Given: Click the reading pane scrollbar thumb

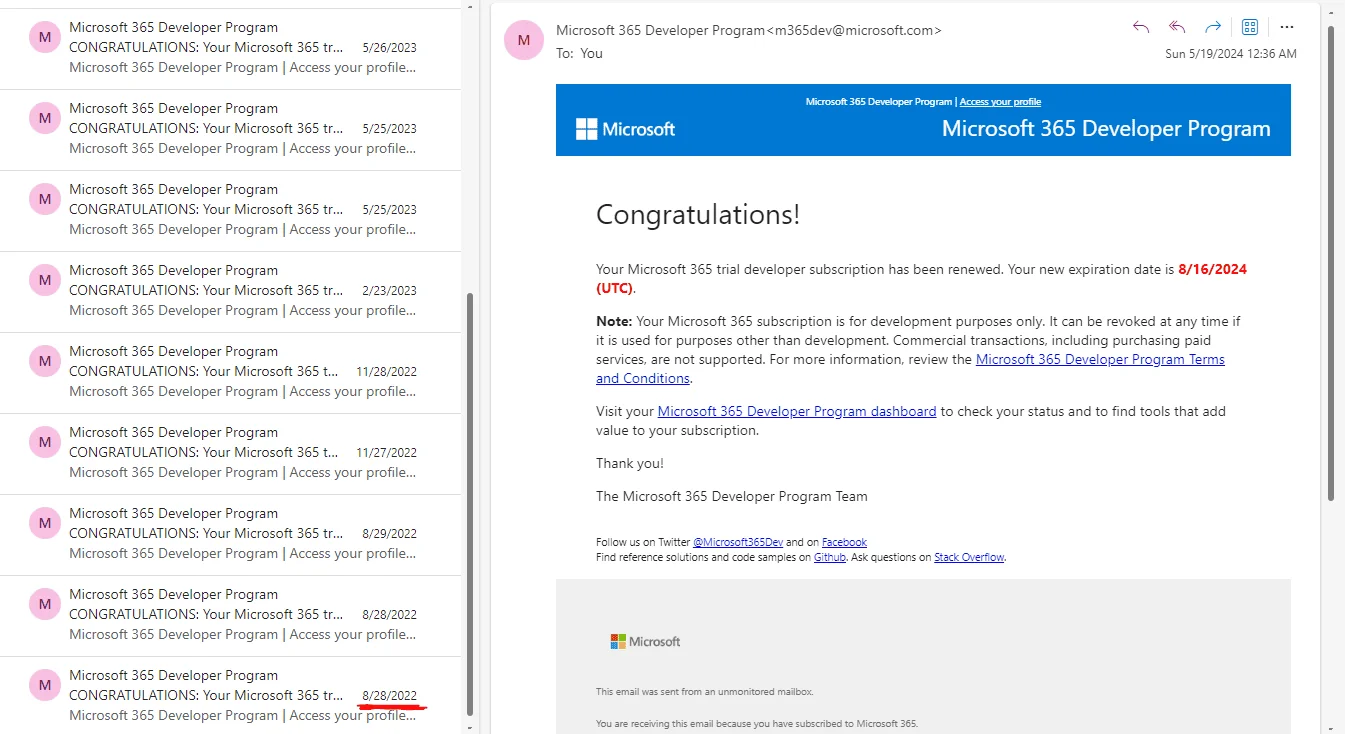Looking at the screenshot, I should click(1330, 262).
